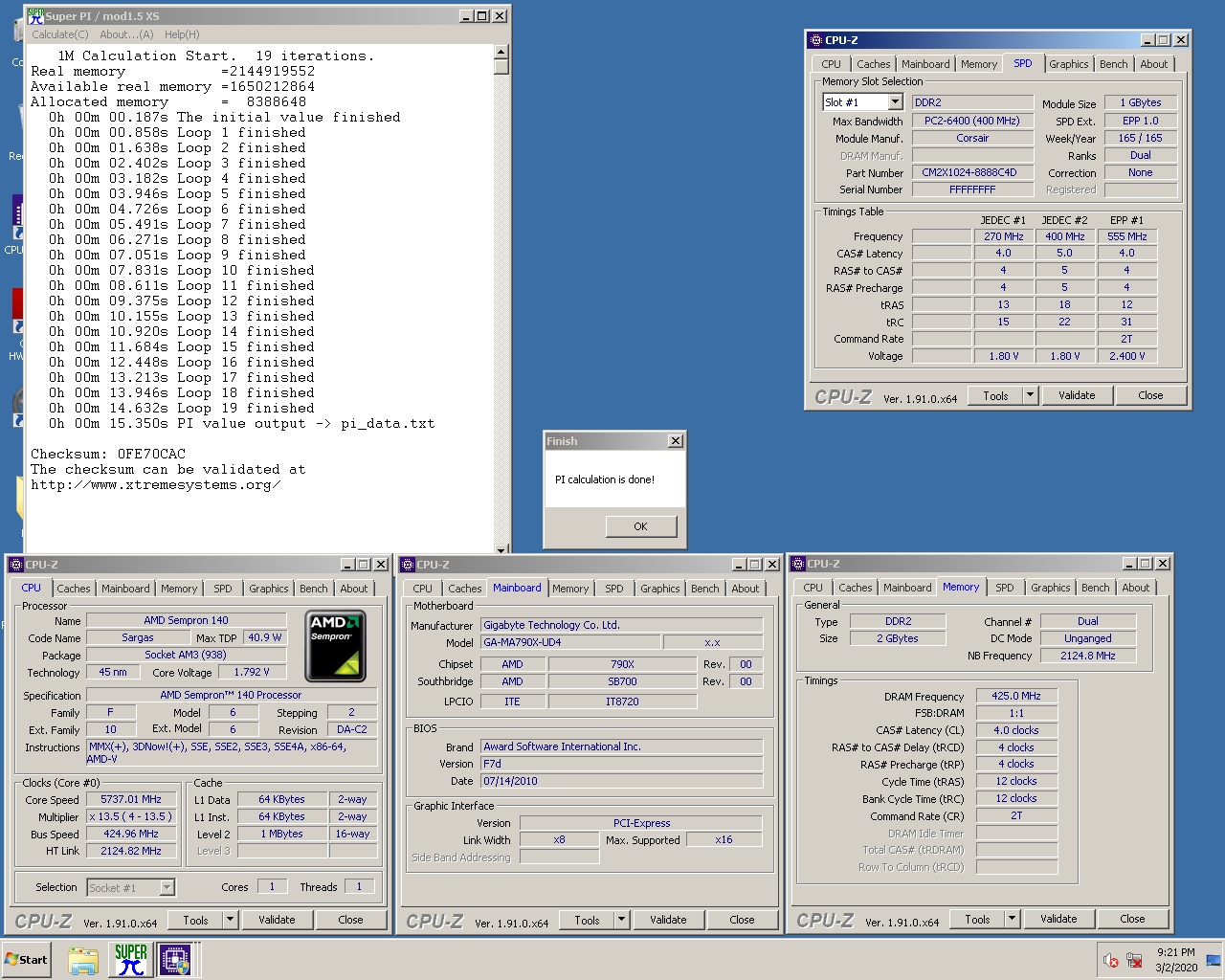Open Memory tab in processor CPU-Z window
Image resolution: width=1225 pixels, height=980 pixels.
click(178, 589)
